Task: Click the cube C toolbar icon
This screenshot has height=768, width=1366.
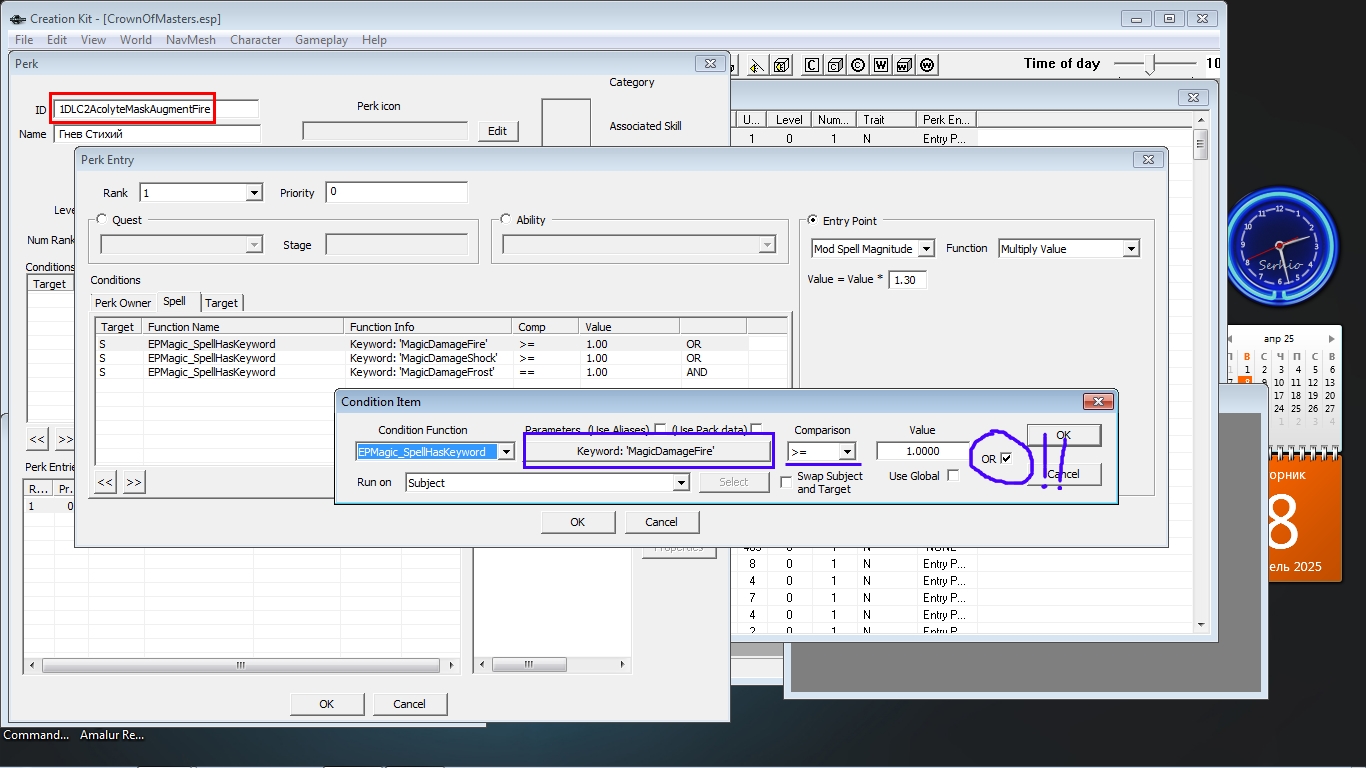Action: [x=835, y=65]
